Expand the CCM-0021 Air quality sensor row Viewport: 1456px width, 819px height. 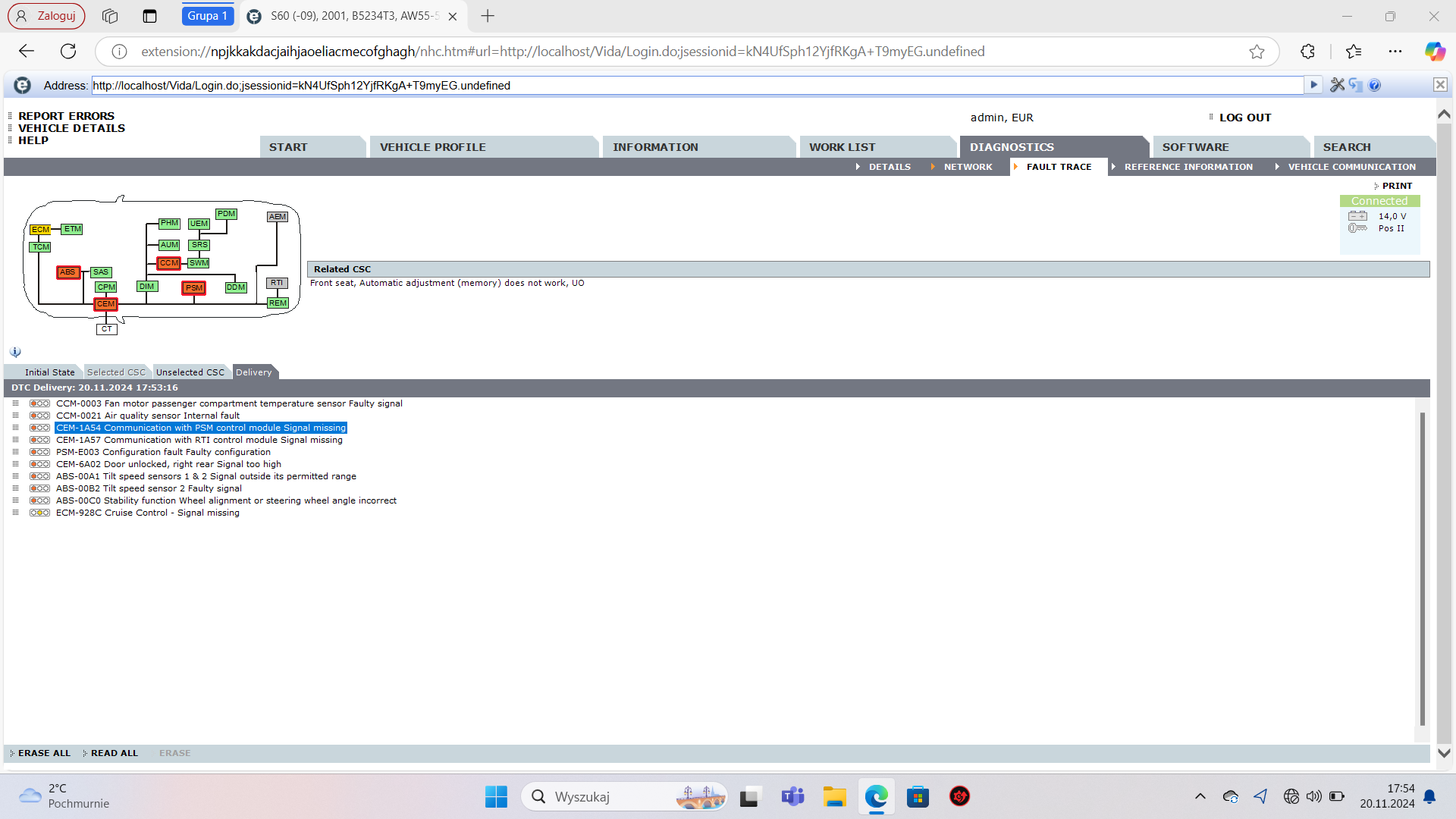point(15,416)
